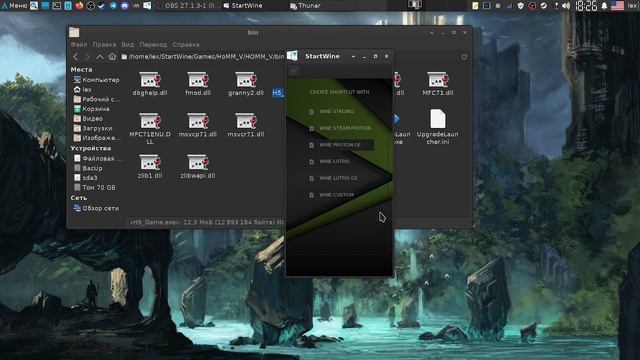Screen dimensions: 640x360
Task: Click the 18:26 panel clock
Action: tap(586, 6)
